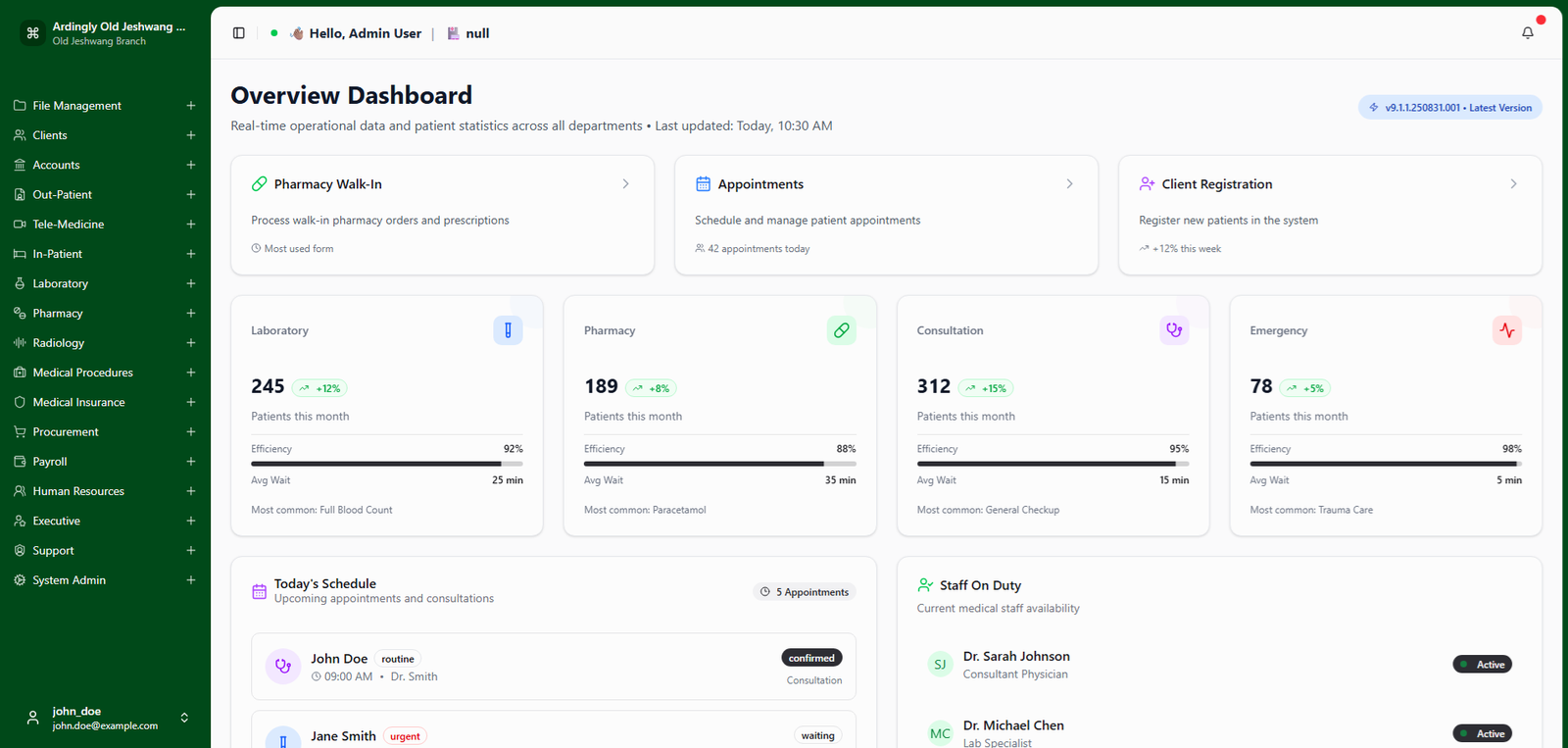Open the Tele-Medicine sidebar menu
1568x748 pixels.
105,224
